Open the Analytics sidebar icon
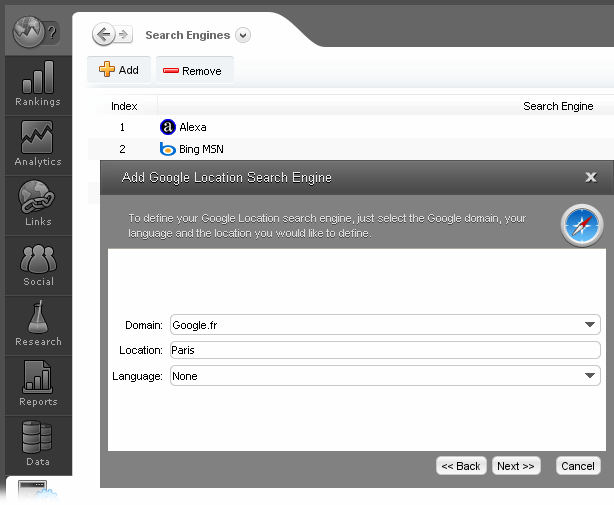This screenshot has height=505, width=614. [x=37, y=145]
